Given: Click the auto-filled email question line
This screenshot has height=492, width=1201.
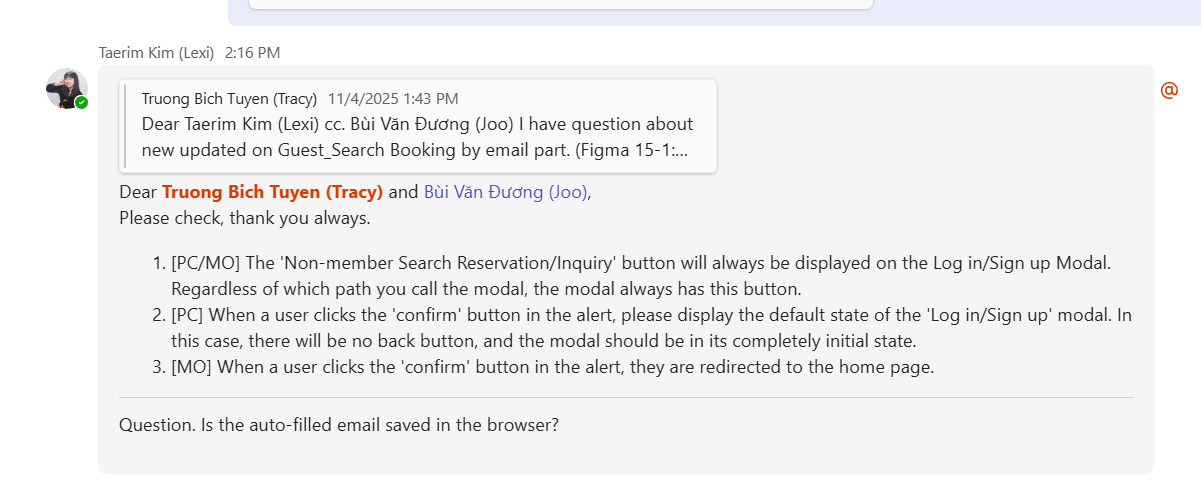Looking at the screenshot, I should pos(338,424).
